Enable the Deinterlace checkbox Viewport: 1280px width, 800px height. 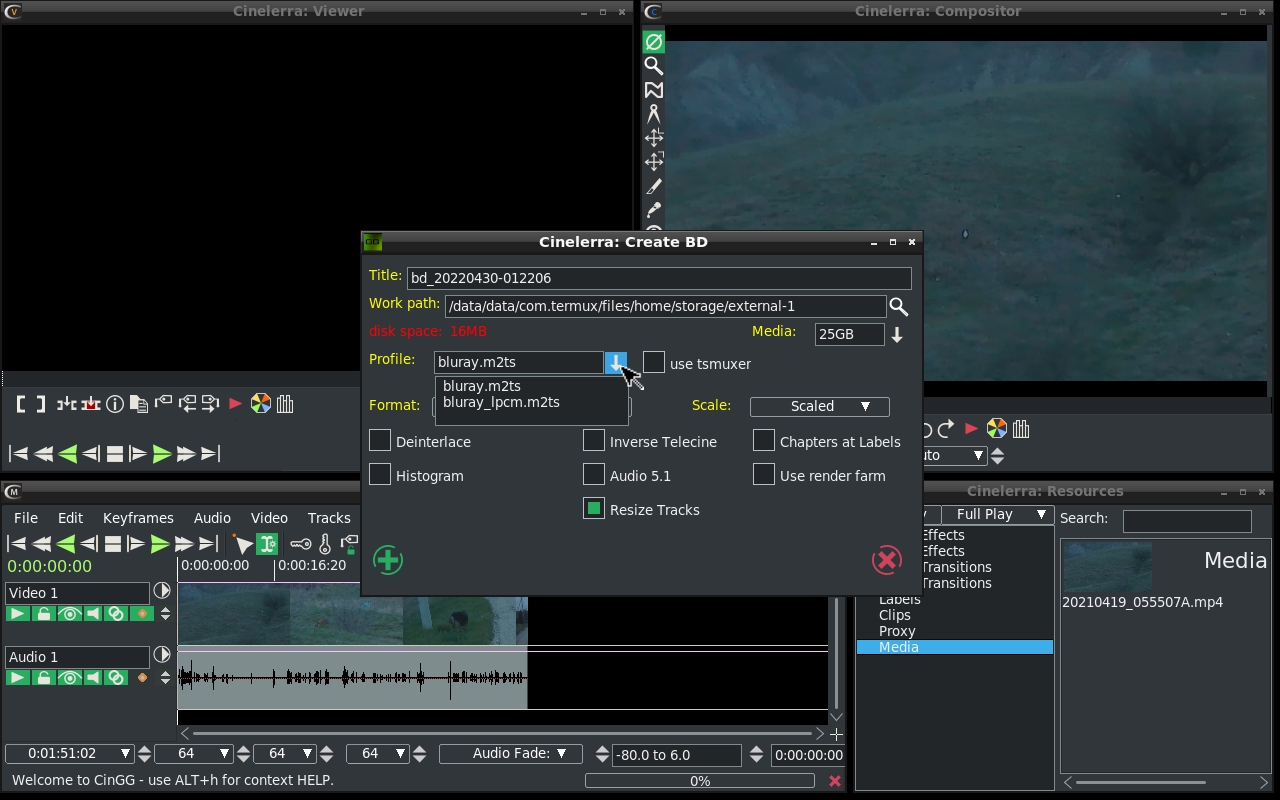coord(380,441)
